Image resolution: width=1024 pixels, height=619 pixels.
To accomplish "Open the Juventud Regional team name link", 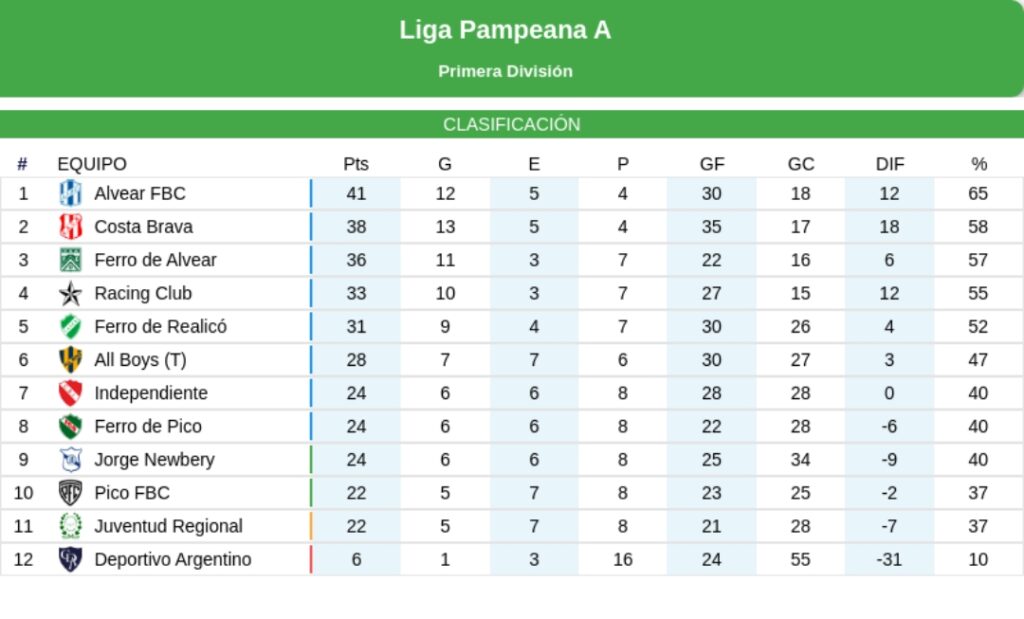I will coord(168,526).
